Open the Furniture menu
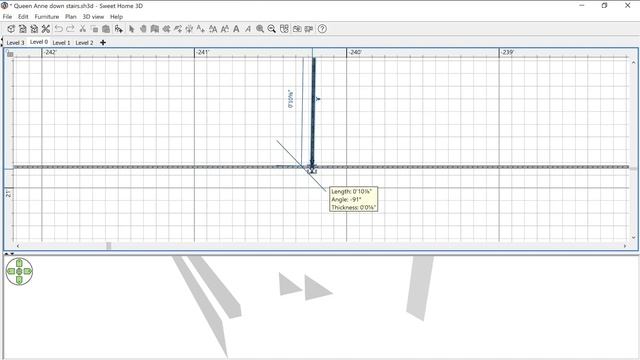This screenshot has height=360, width=640. [x=47, y=17]
